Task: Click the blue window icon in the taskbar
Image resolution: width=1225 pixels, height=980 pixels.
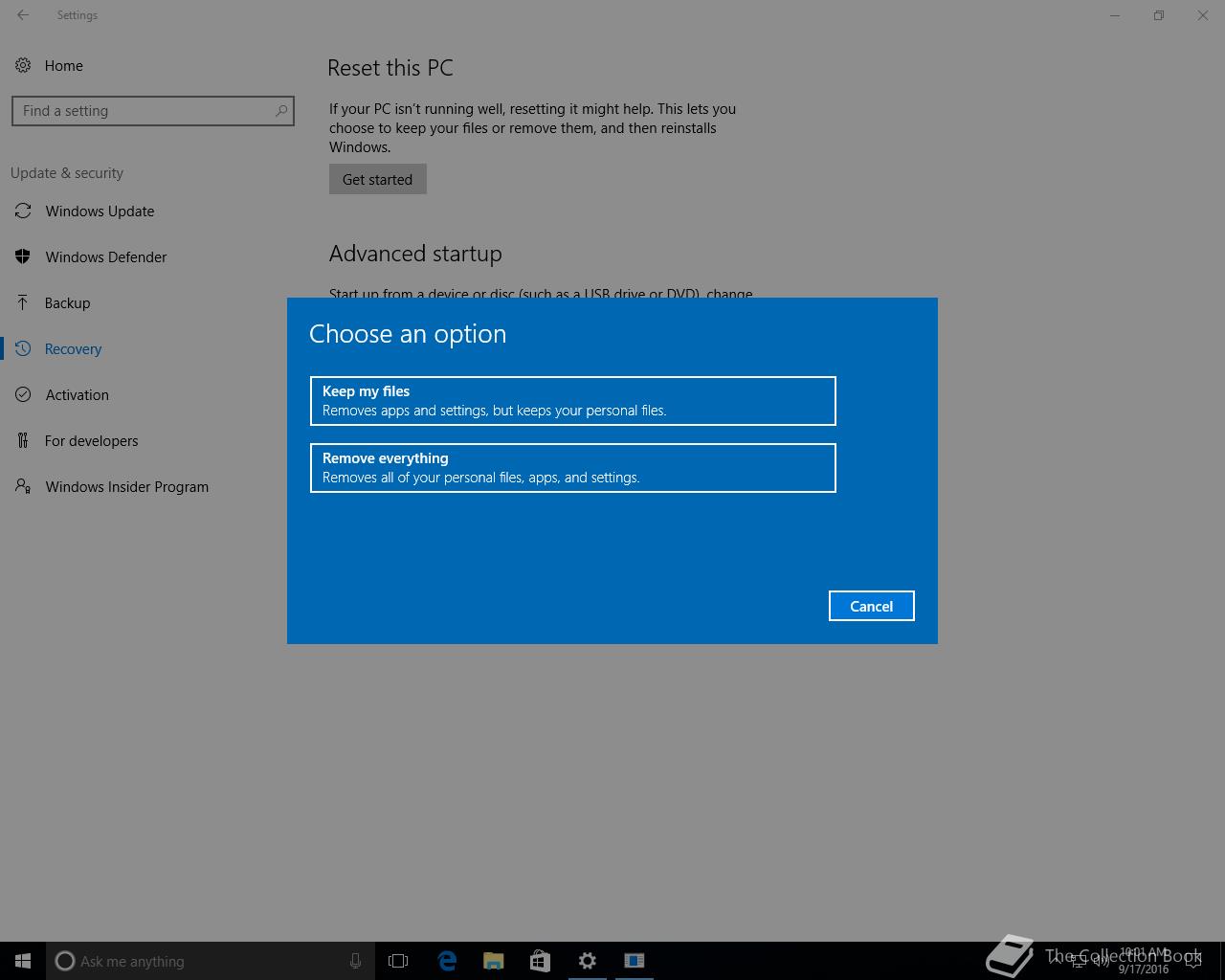Action: click(635, 961)
